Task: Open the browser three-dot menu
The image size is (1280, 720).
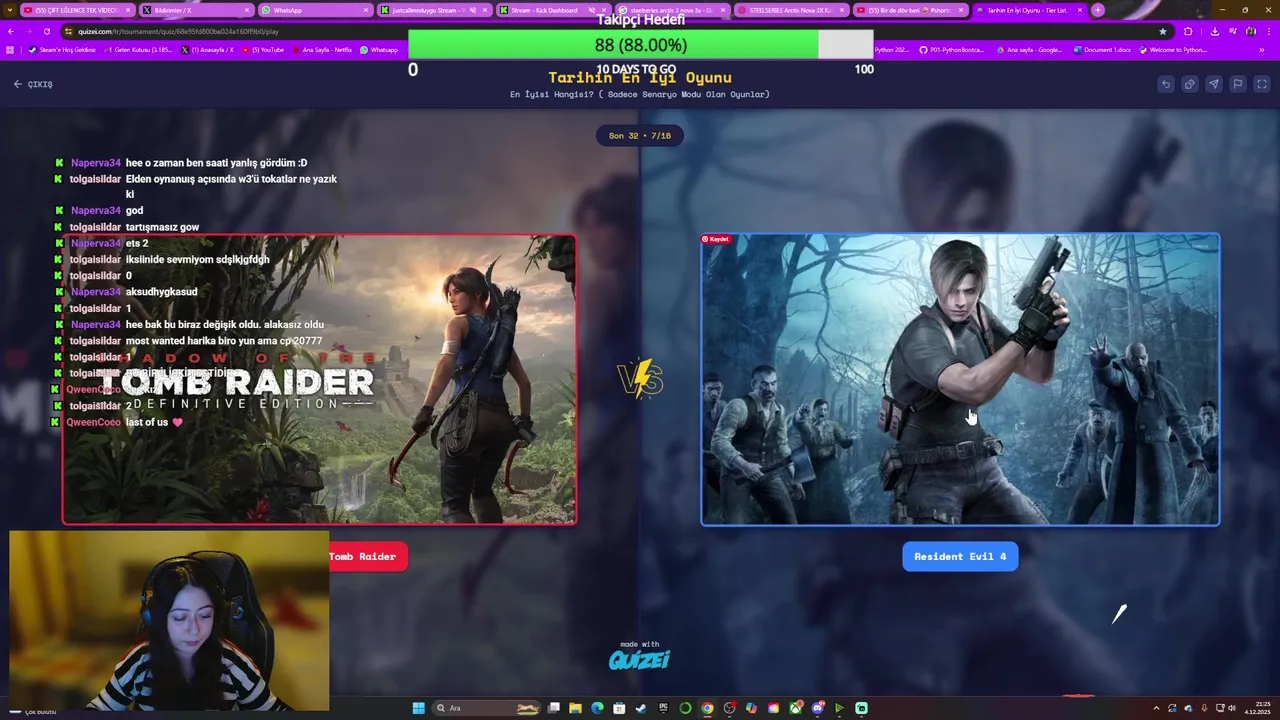Action: [1269, 31]
